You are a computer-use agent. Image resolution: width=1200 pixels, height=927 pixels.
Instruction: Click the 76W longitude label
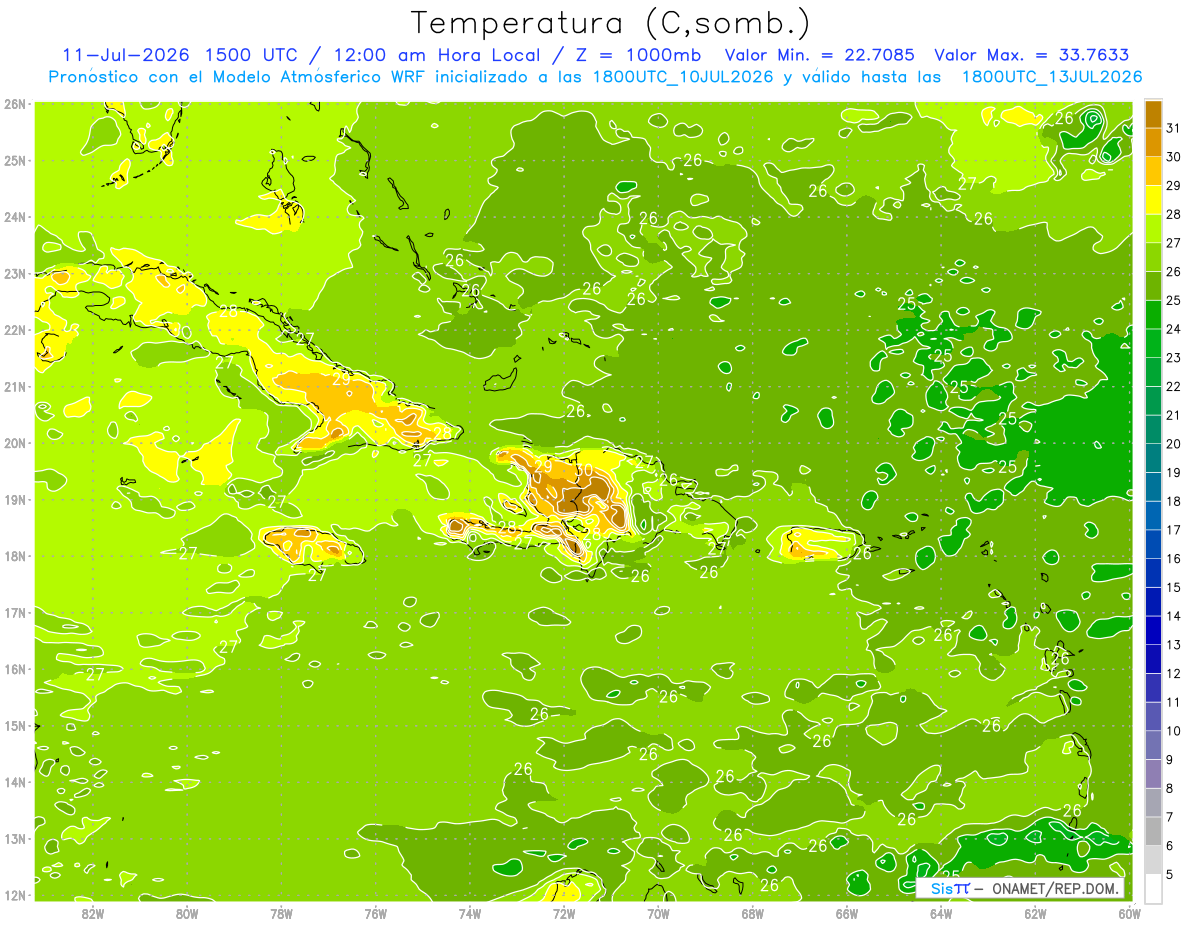pyautogui.click(x=375, y=913)
